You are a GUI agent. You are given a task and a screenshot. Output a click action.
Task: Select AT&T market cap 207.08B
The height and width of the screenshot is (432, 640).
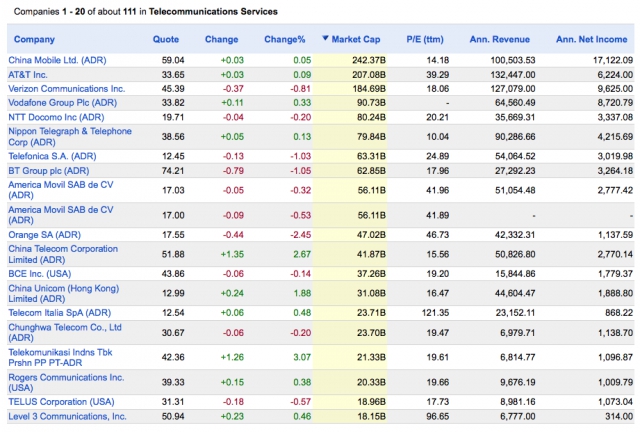click(x=369, y=75)
